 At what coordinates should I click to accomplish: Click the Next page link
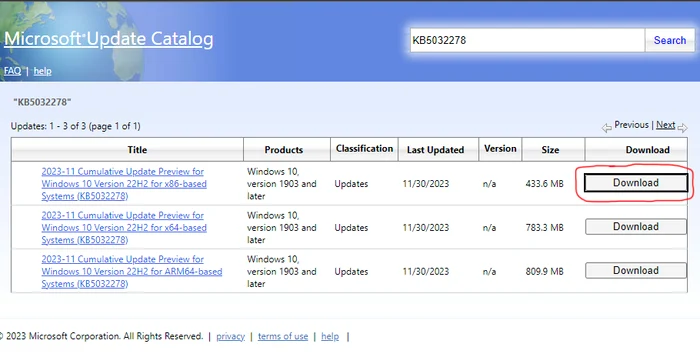point(665,125)
